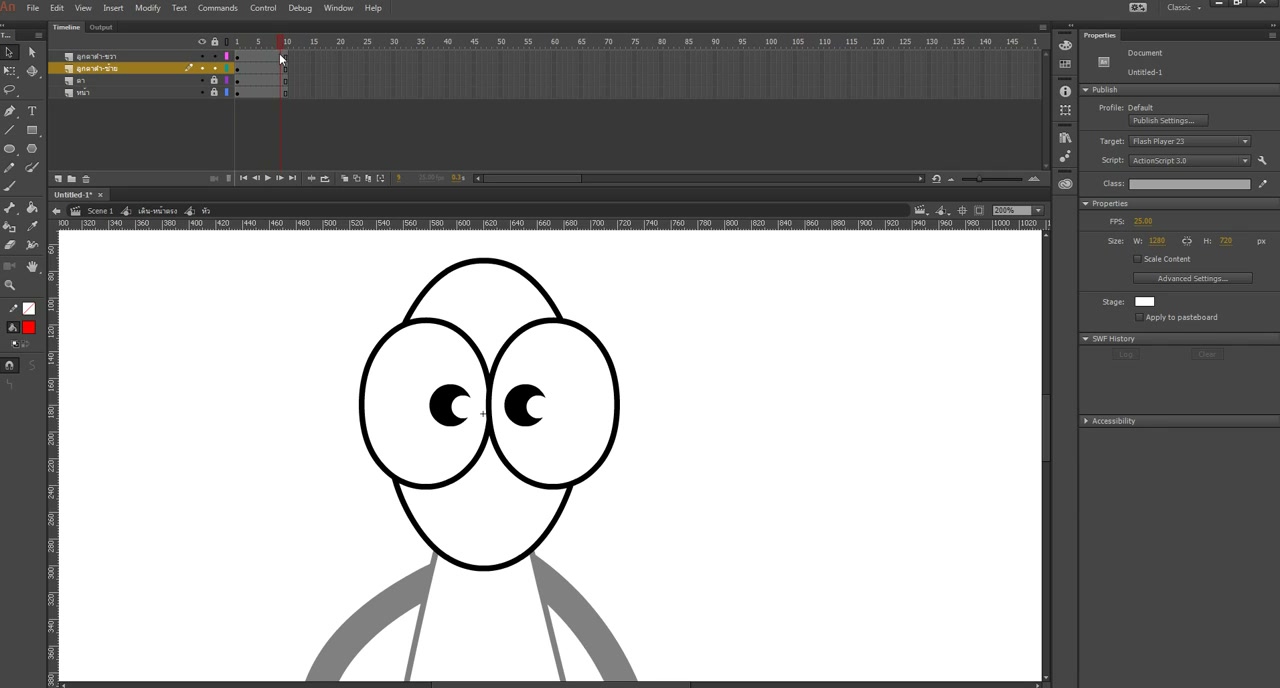
Task: Open the Script ActionScript 3.0 dropdown
Action: (1189, 160)
